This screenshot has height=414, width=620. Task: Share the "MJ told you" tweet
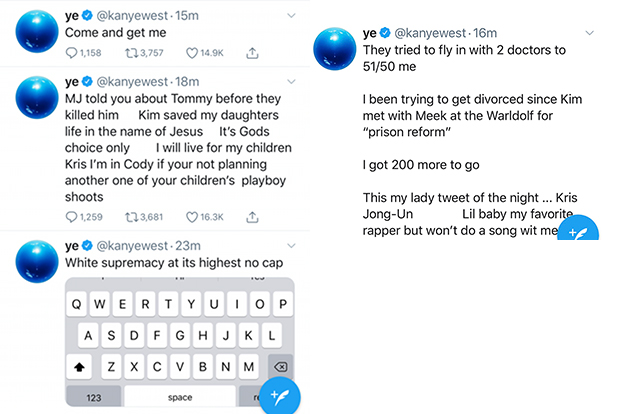click(254, 216)
